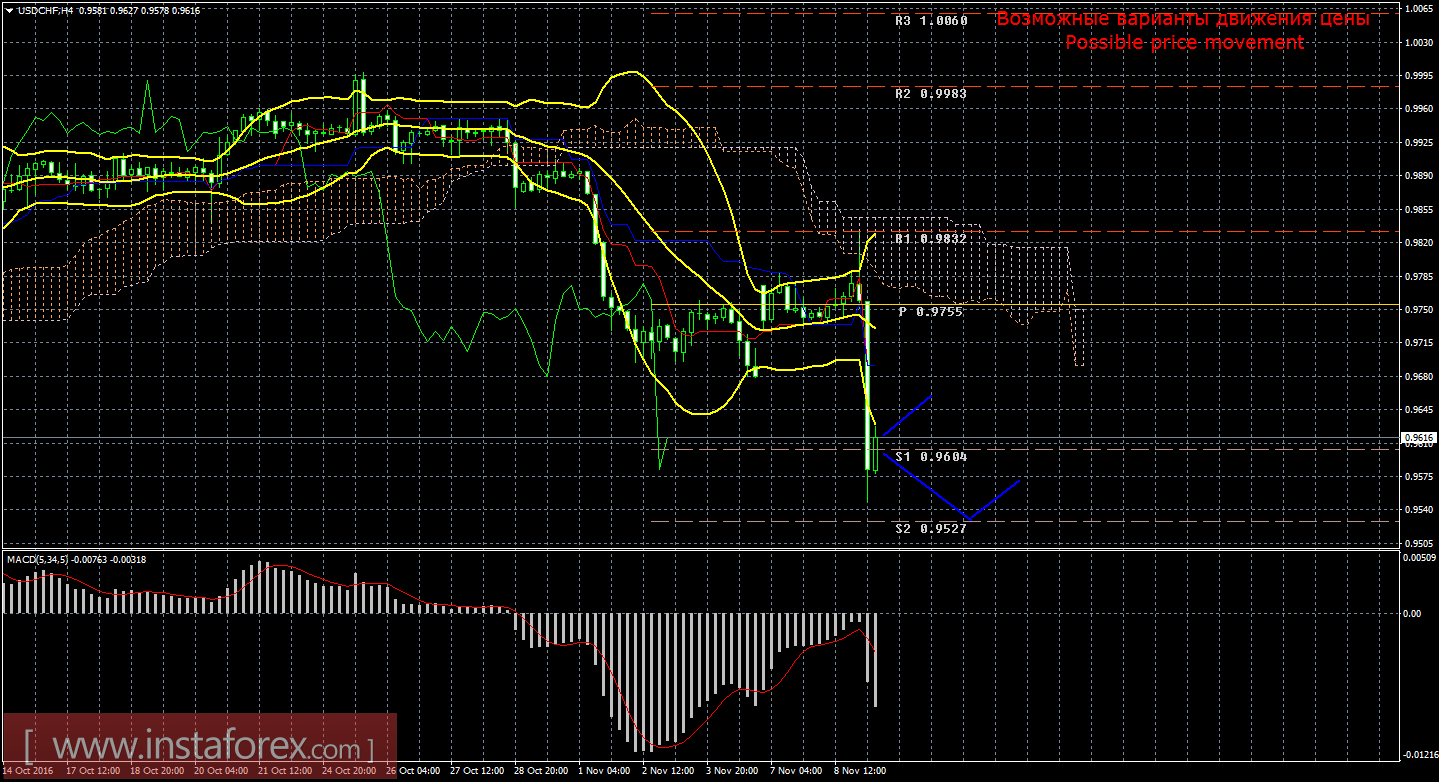
Task: Select the P 0.9755 pivot point label
Action: (930, 312)
